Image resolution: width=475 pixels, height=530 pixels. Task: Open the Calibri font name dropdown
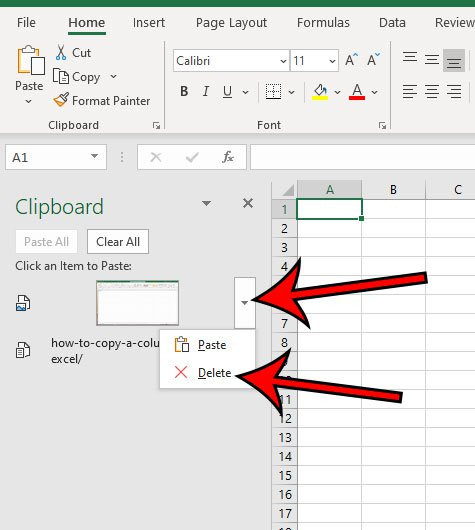(283, 61)
